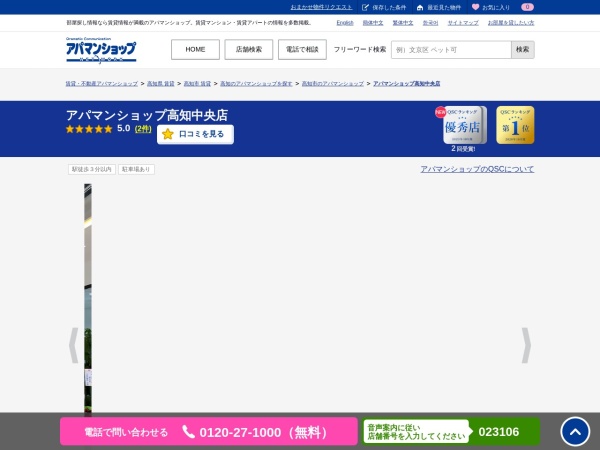Open the おまかせ物件リクエスト link
The image size is (600, 450).
click(321, 7)
